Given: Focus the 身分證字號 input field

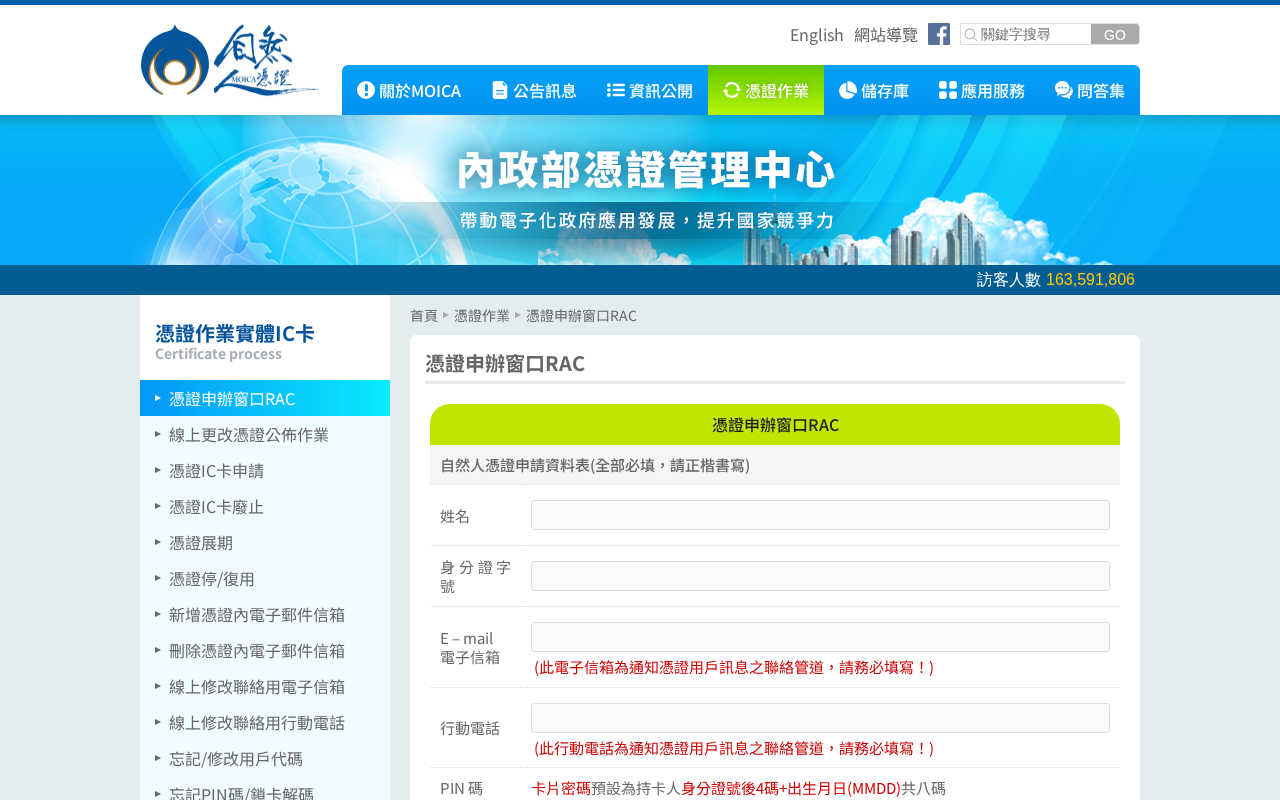Looking at the screenshot, I should 820,576.
